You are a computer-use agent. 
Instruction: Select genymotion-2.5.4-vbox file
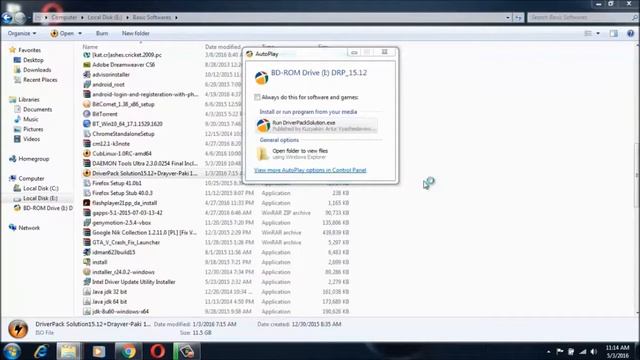[x=121, y=223]
